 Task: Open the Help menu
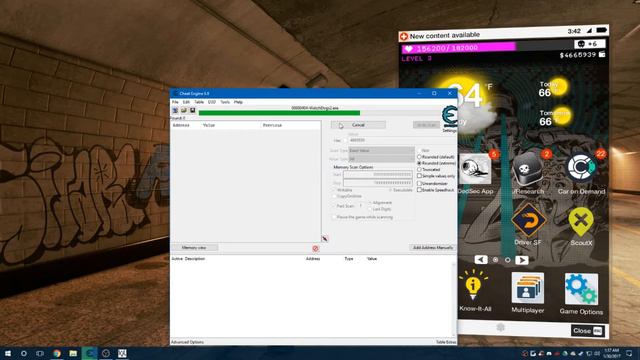pos(238,102)
